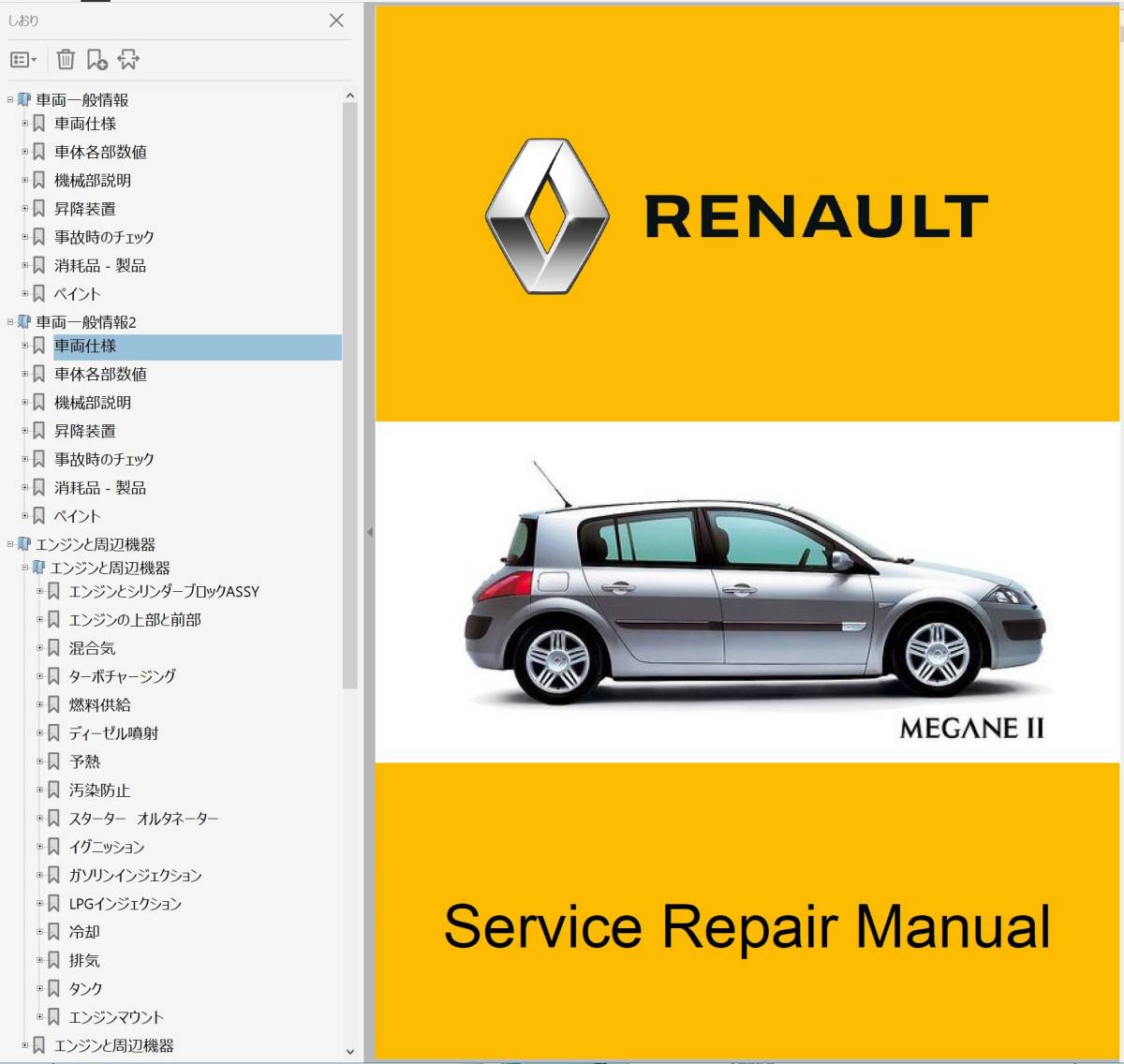Screen dimensions: 1124x1064
Task: Add a new bookmark
Action: click(x=97, y=60)
